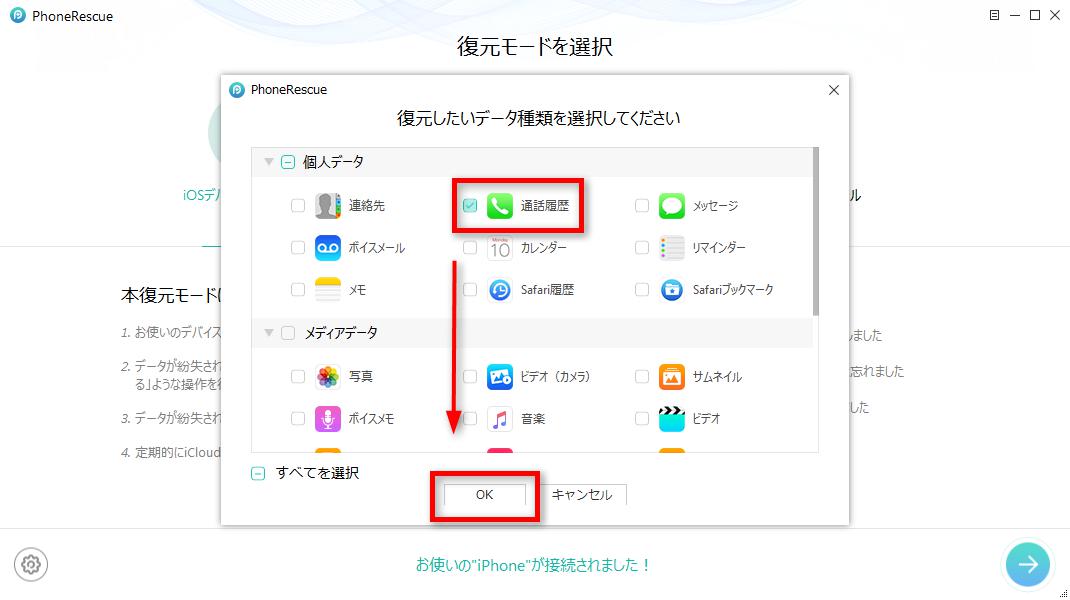
Task: Click the Reminders (リマインダー) list icon
Action: [671, 248]
